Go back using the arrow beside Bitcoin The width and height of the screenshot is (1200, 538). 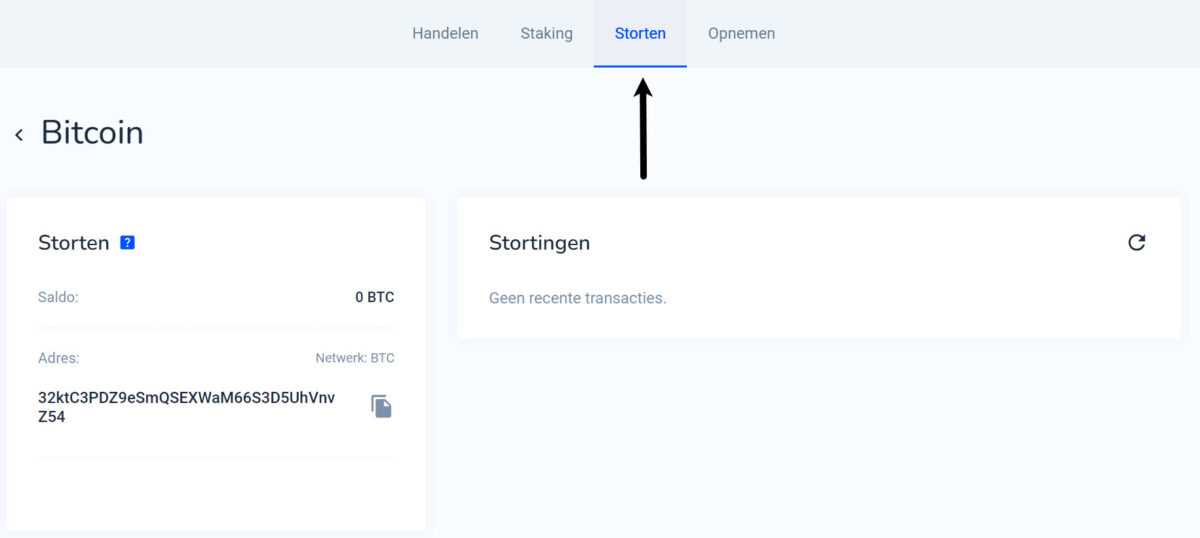click(19, 134)
